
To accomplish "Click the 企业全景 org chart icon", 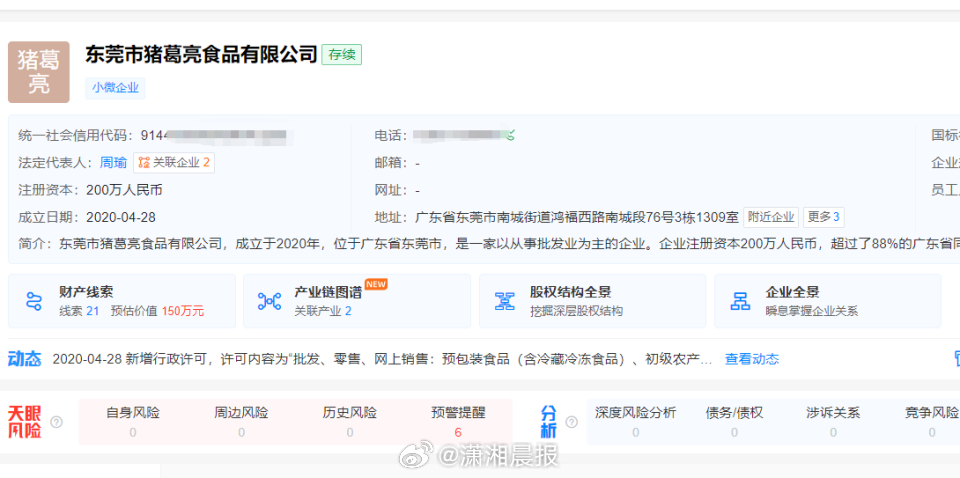I will click(740, 301).
